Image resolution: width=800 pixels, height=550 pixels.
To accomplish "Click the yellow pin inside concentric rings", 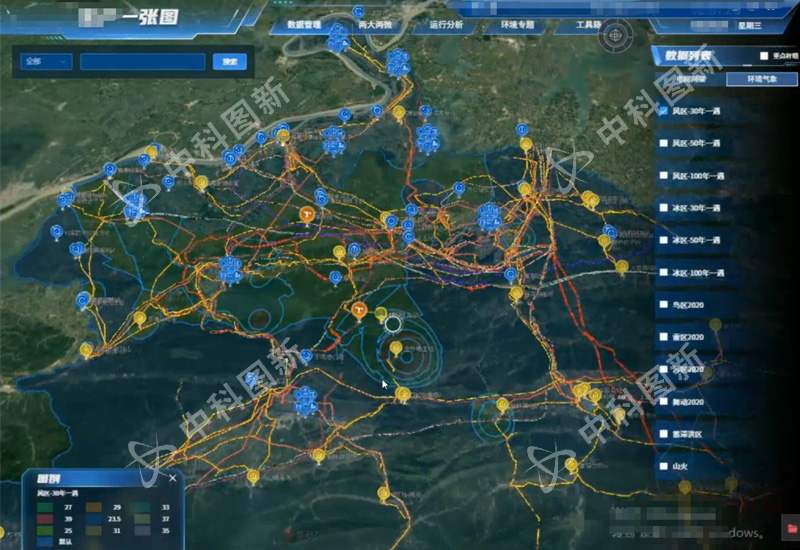I will (396, 349).
